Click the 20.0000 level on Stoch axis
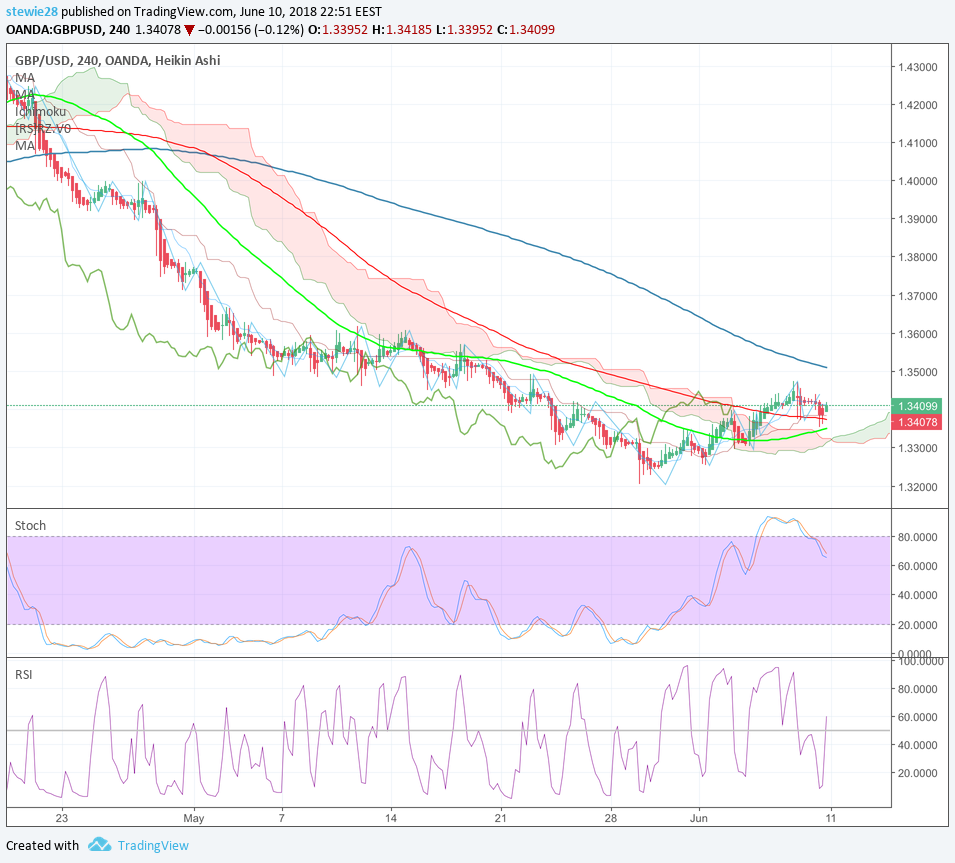955x863 pixels. pos(918,625)
